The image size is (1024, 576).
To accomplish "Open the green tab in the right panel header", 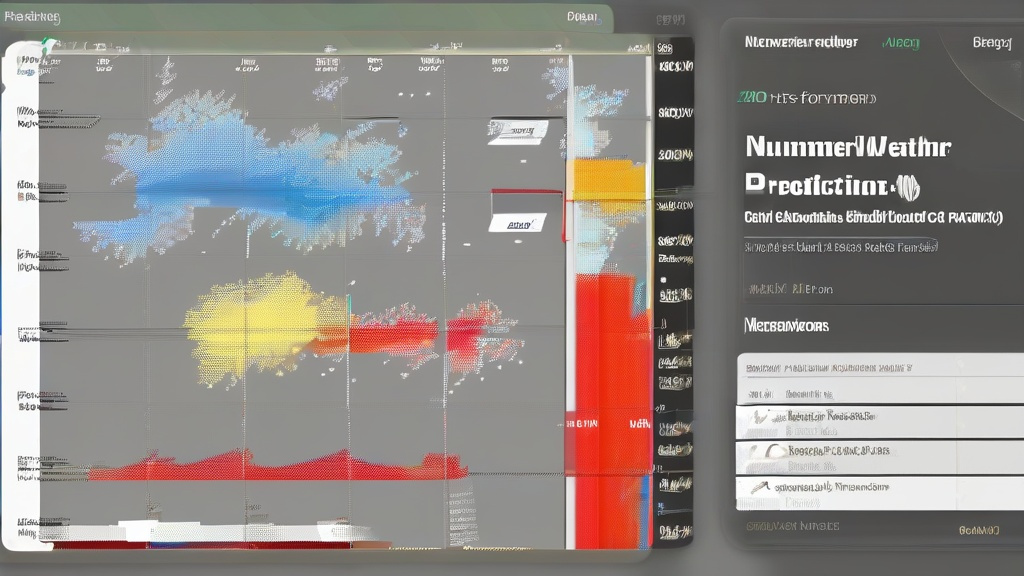I will pos(901,43).
